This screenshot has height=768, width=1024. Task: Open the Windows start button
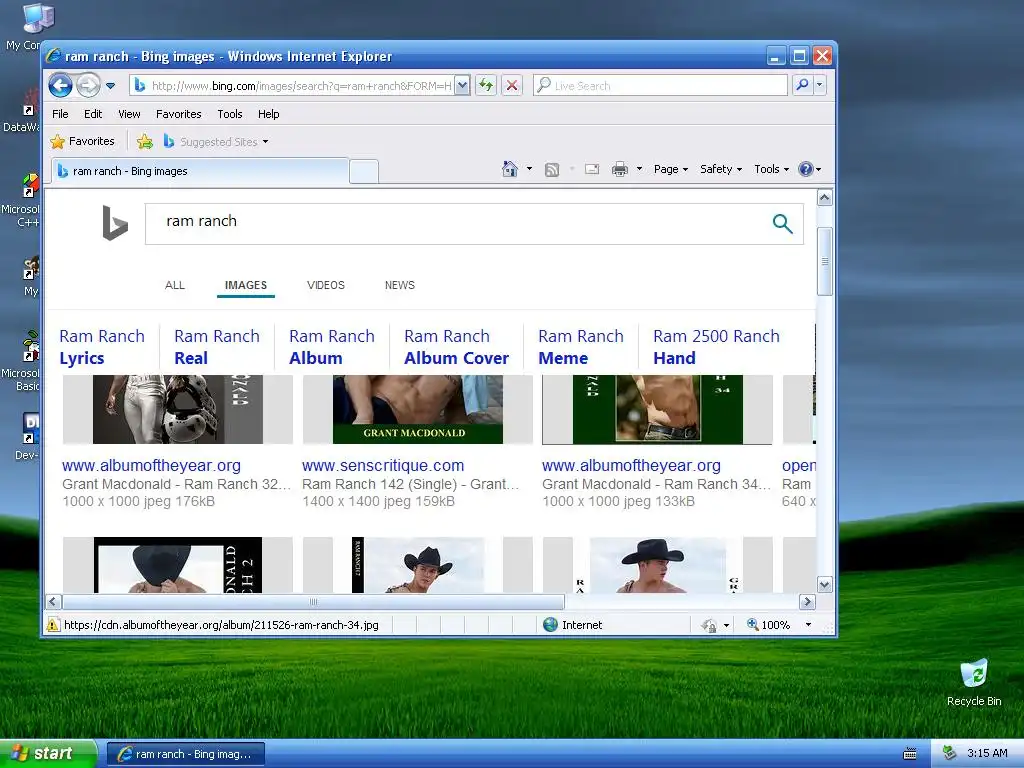point(48,754)
